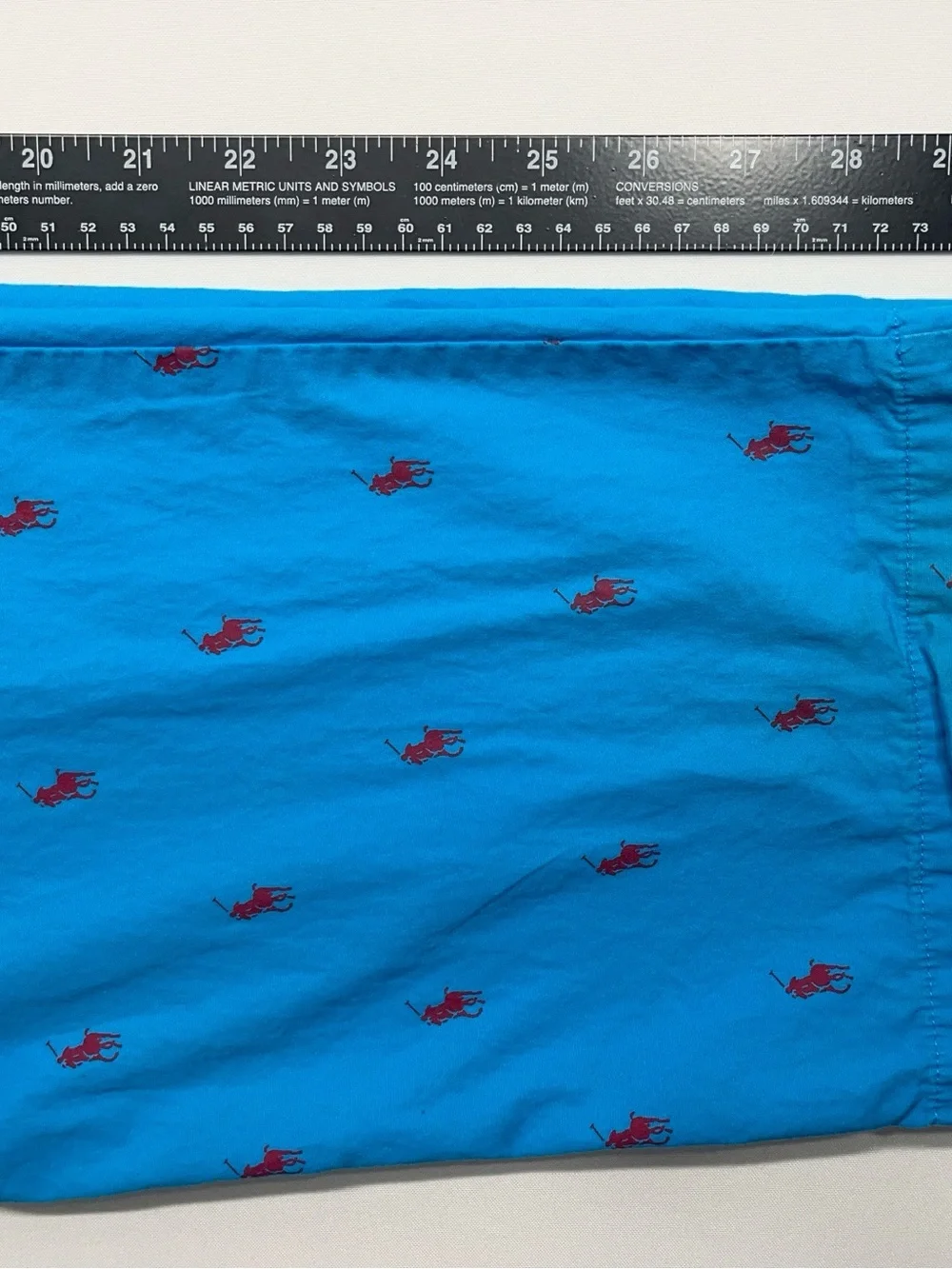The height and width of the screenshot is (1269, 952).
Task: Click the pony logo nearest the ruler
Action: pos(178,360)
